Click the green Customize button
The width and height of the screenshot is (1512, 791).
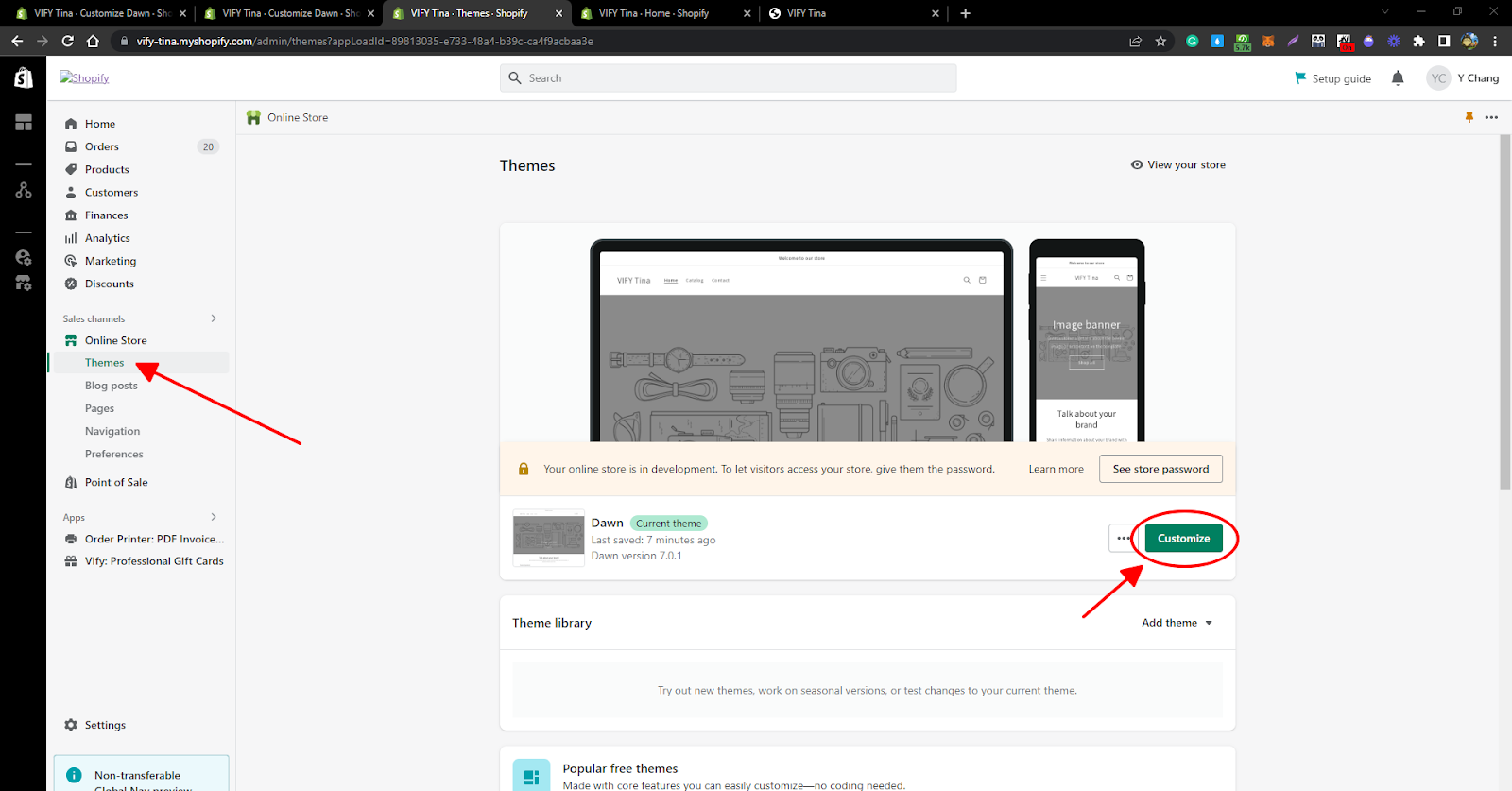(1183, 539)
